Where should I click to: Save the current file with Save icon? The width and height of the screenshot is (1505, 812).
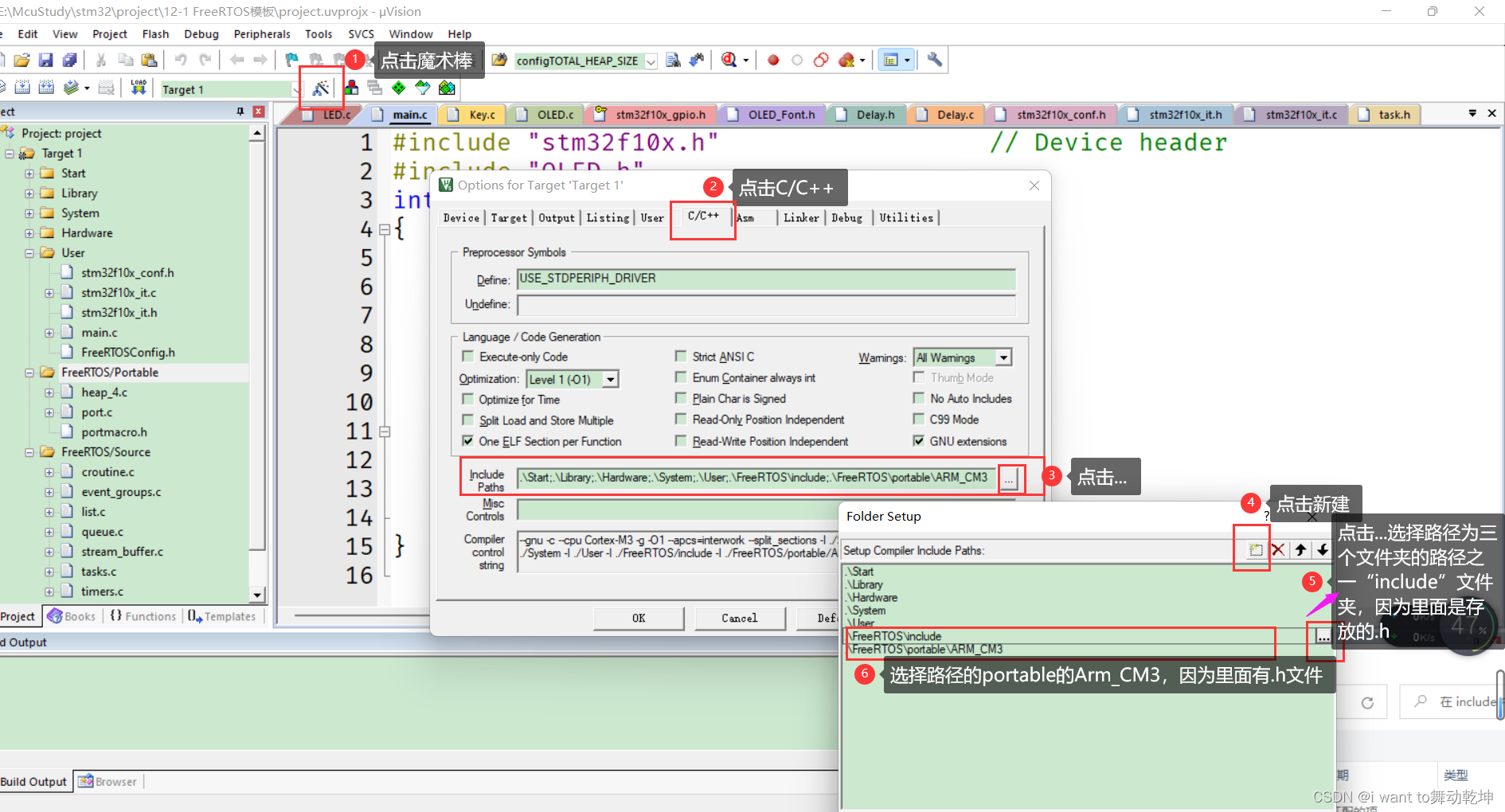click(x=45, y=60)
